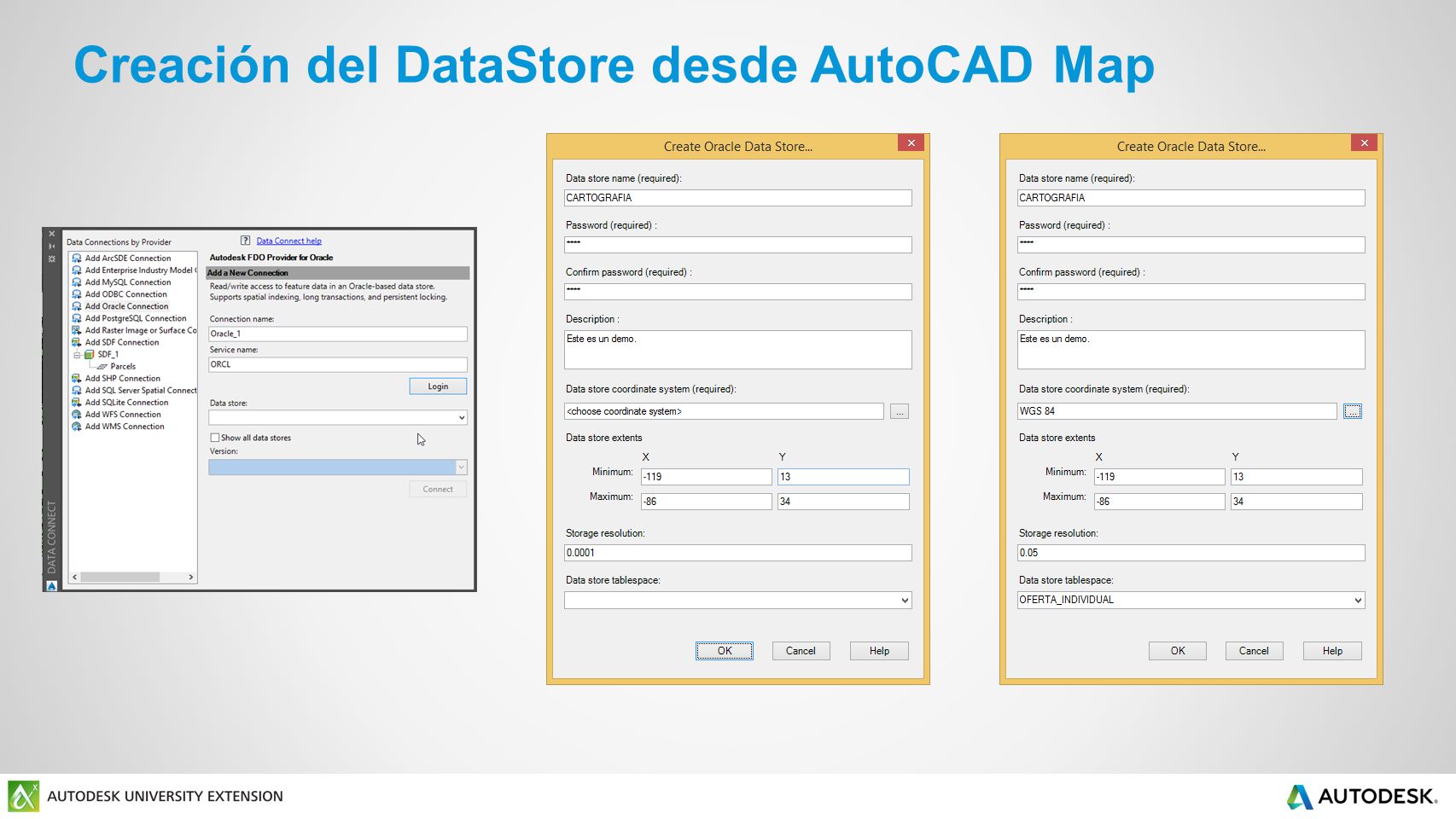Click Cancel in right Create Oracle dialog
Viewport: 1456px width, 819px height.
click(x=1254, y=651)
